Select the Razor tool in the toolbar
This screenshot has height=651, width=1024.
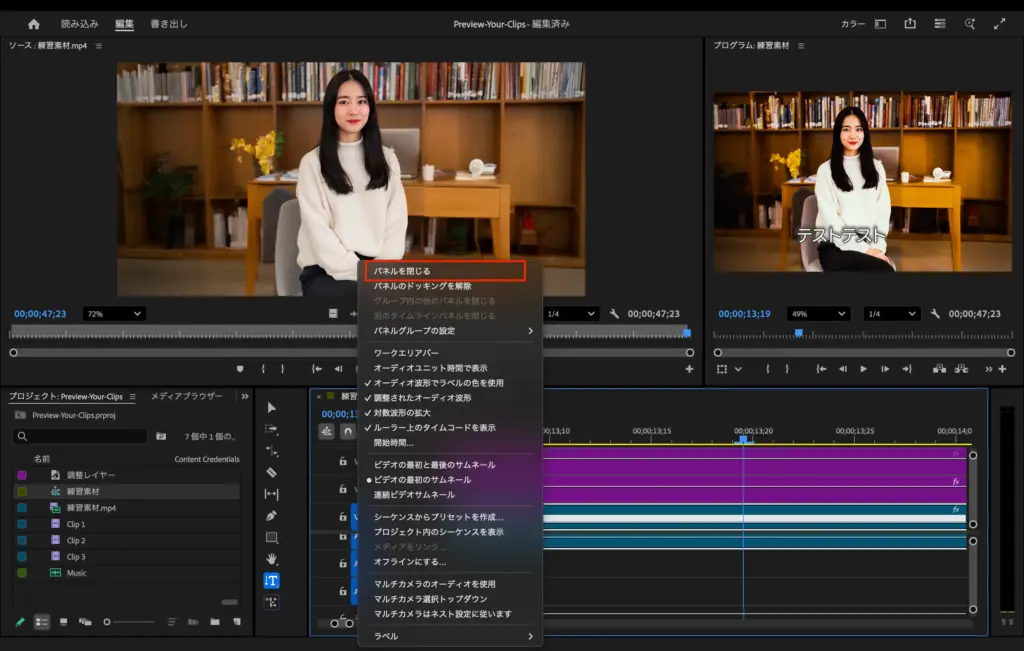point(271,472)
